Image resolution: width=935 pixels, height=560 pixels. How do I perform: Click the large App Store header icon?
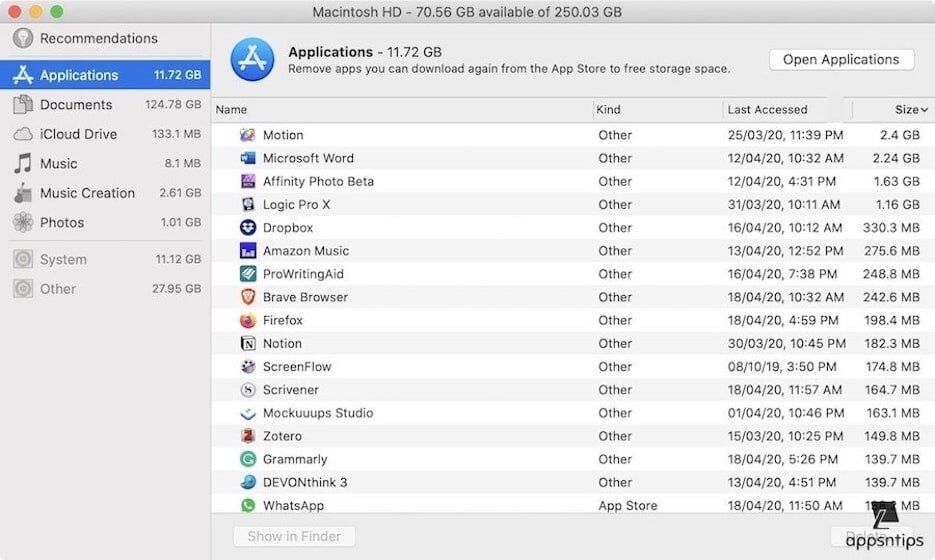pos(252,59)
